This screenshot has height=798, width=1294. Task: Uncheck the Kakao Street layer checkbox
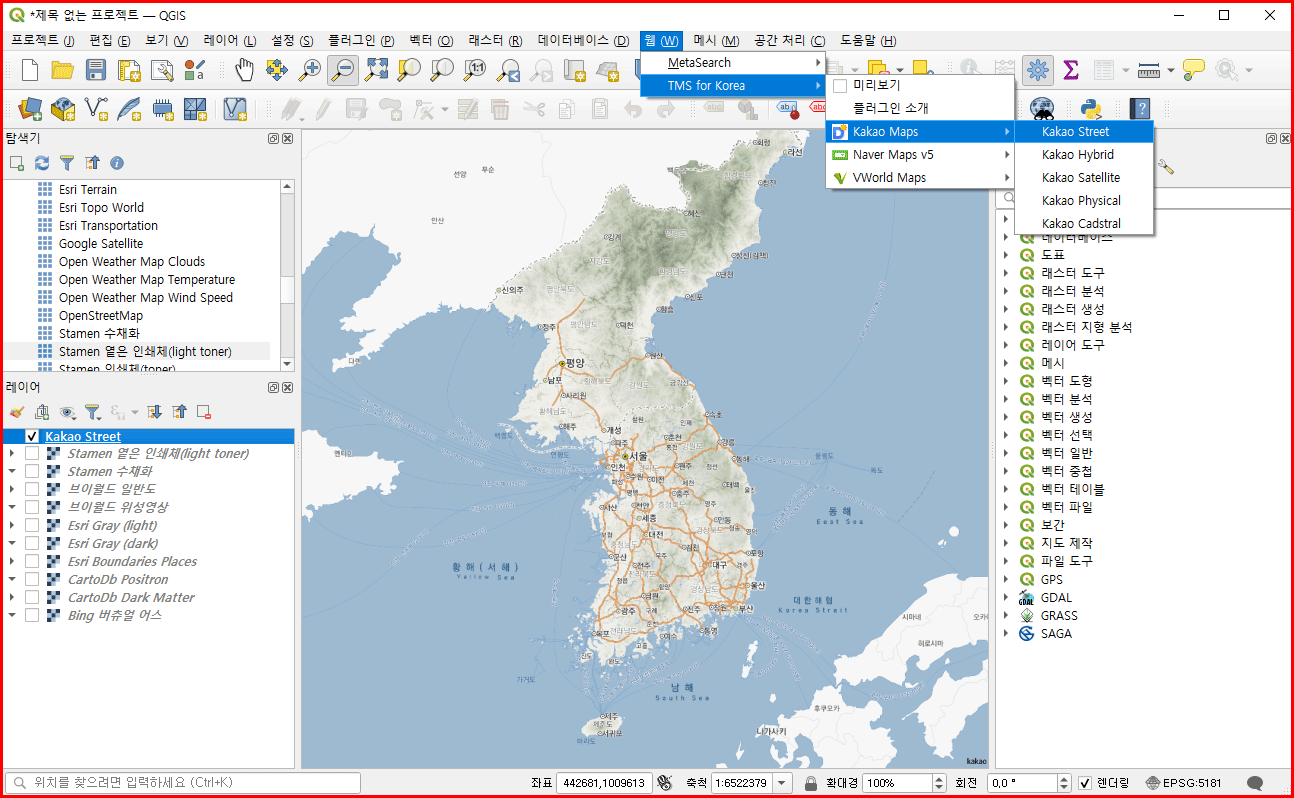32,437
